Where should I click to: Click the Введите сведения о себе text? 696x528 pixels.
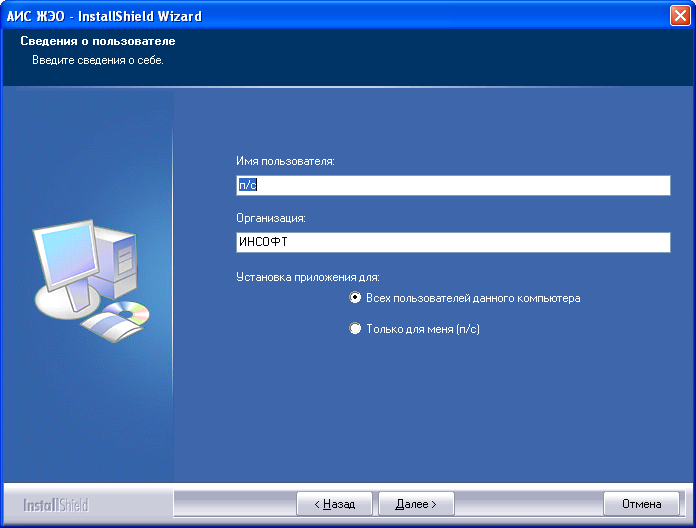(98, 60)
